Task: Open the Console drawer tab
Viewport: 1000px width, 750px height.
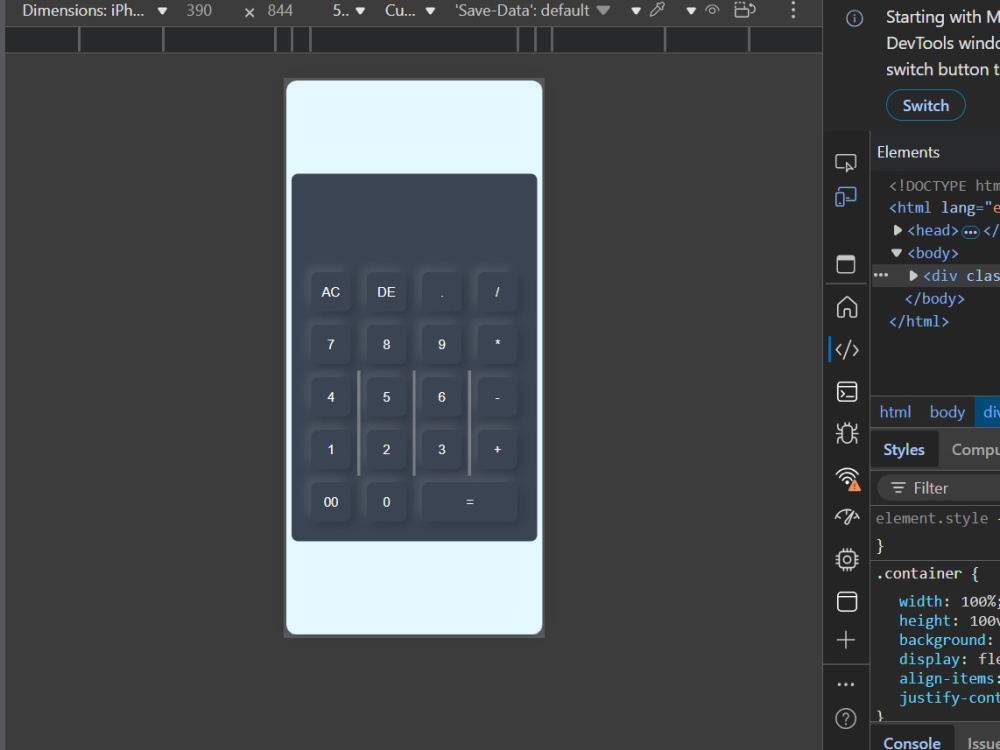Action: pos(911,742)
